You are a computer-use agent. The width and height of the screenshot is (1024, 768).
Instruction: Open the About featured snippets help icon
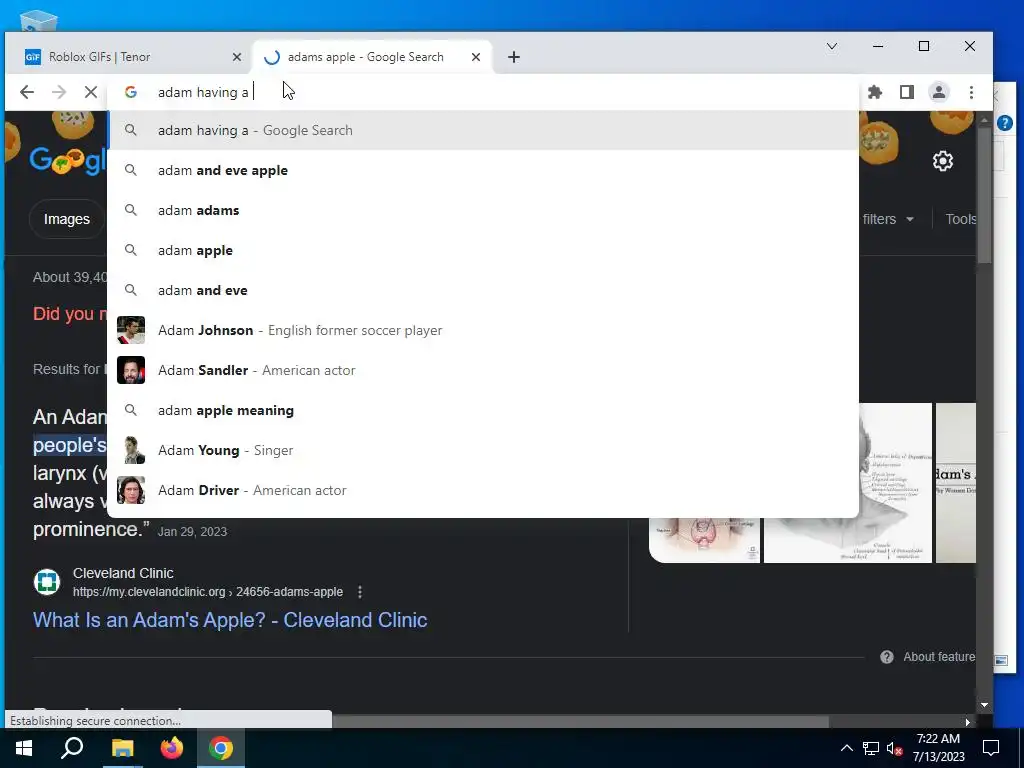pos(886,657)
